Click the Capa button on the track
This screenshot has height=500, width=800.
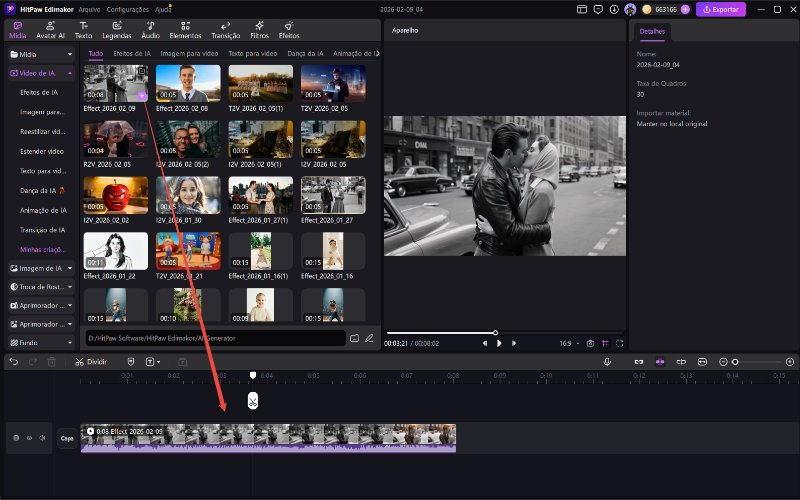[67, 438]
